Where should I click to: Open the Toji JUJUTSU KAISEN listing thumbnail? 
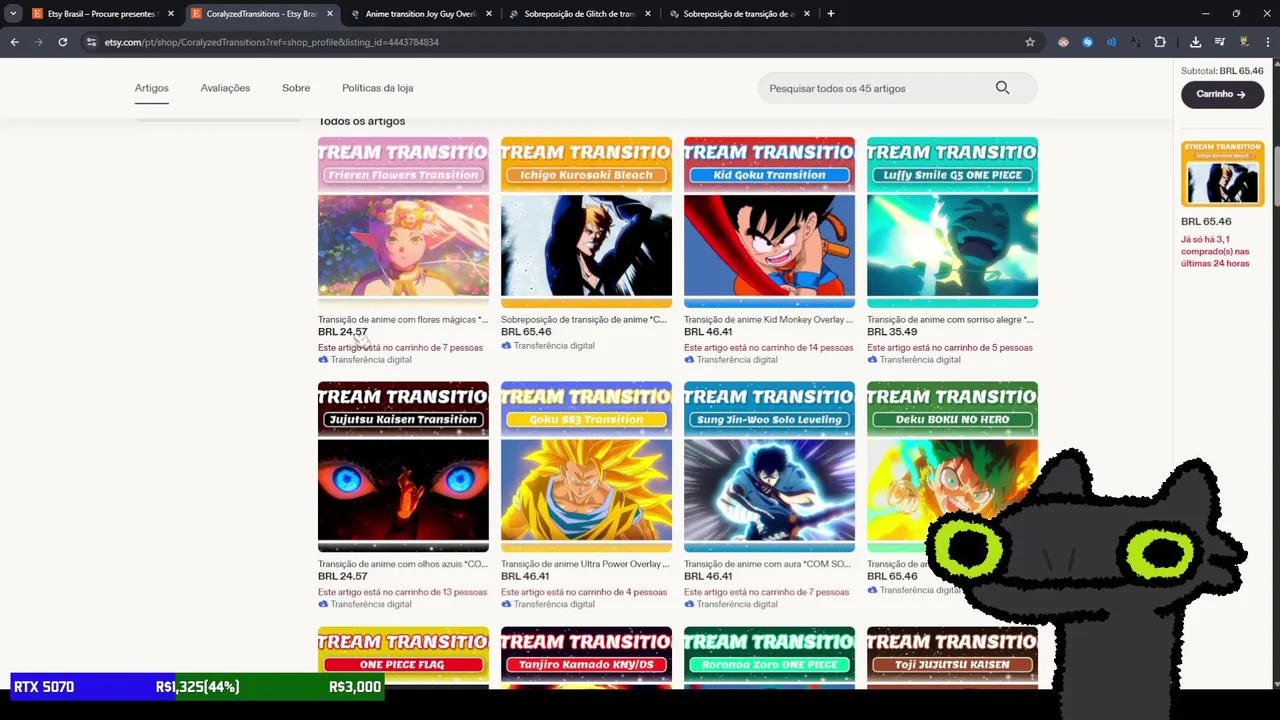coord(952,657)
